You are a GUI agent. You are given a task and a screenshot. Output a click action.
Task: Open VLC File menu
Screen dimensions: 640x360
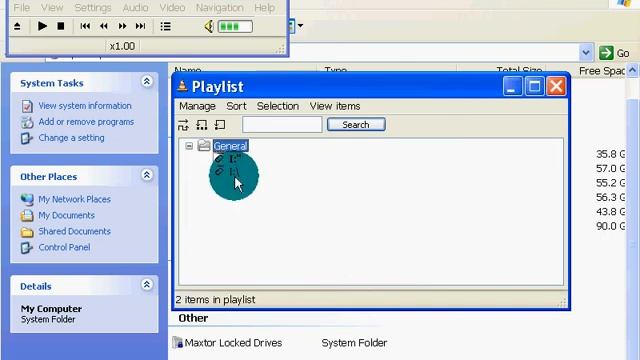click(21, 7)
